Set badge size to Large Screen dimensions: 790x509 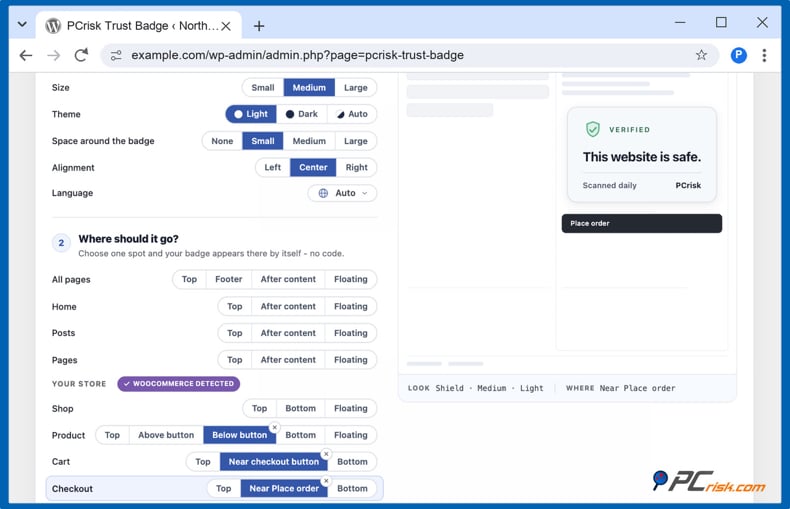pos(356,88)
